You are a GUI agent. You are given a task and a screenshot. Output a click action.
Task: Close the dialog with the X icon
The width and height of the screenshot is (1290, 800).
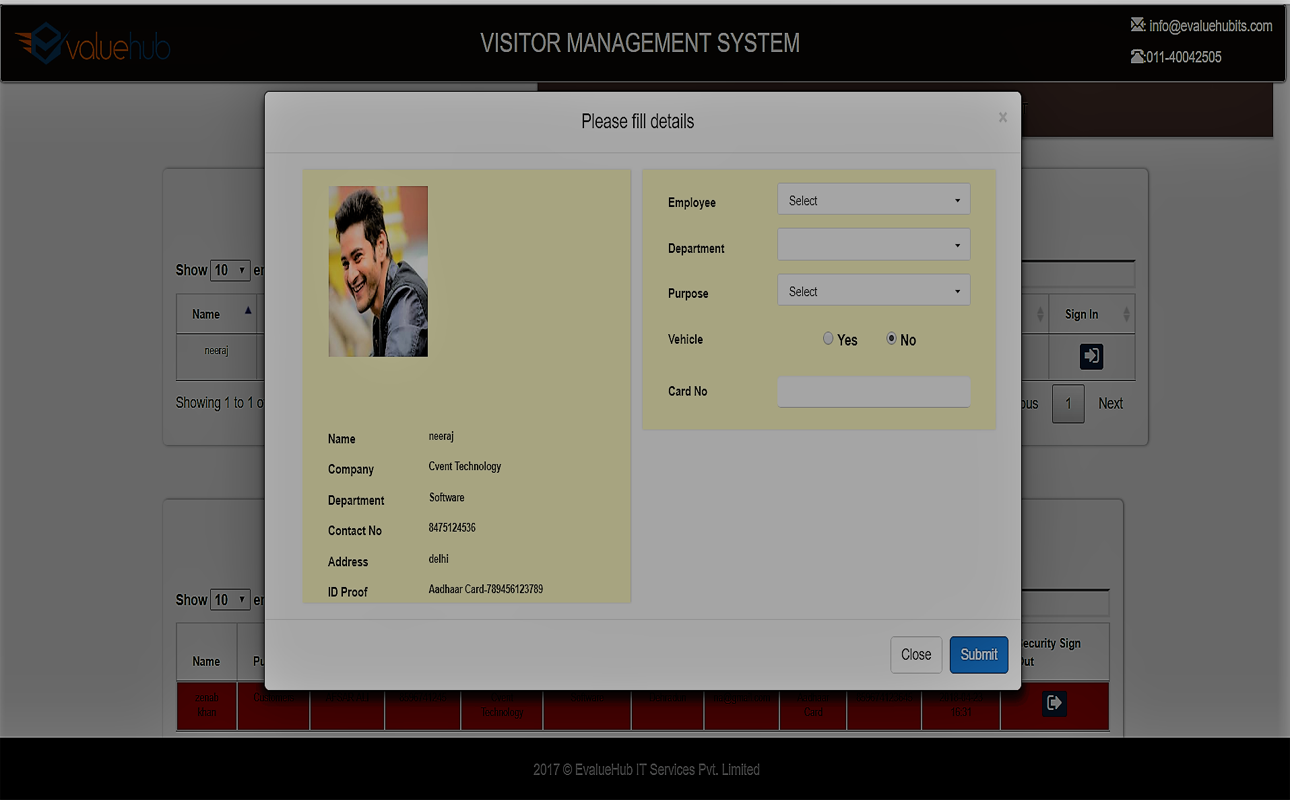tap(1002, 118)
